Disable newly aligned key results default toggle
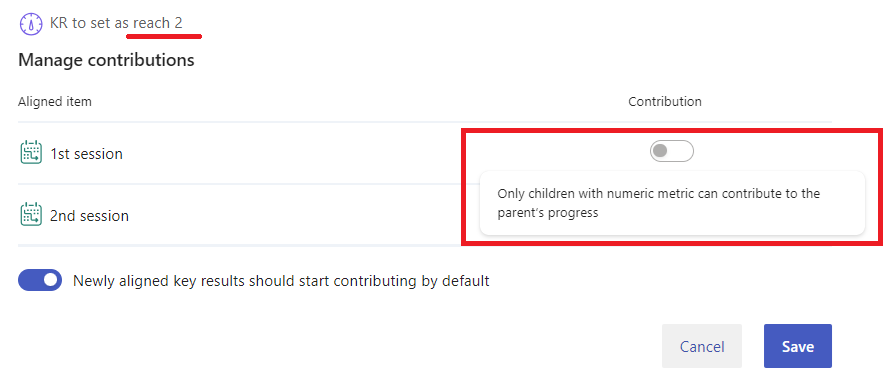Image resolution: width=888 pixels, height=372 pixels. 40,280
